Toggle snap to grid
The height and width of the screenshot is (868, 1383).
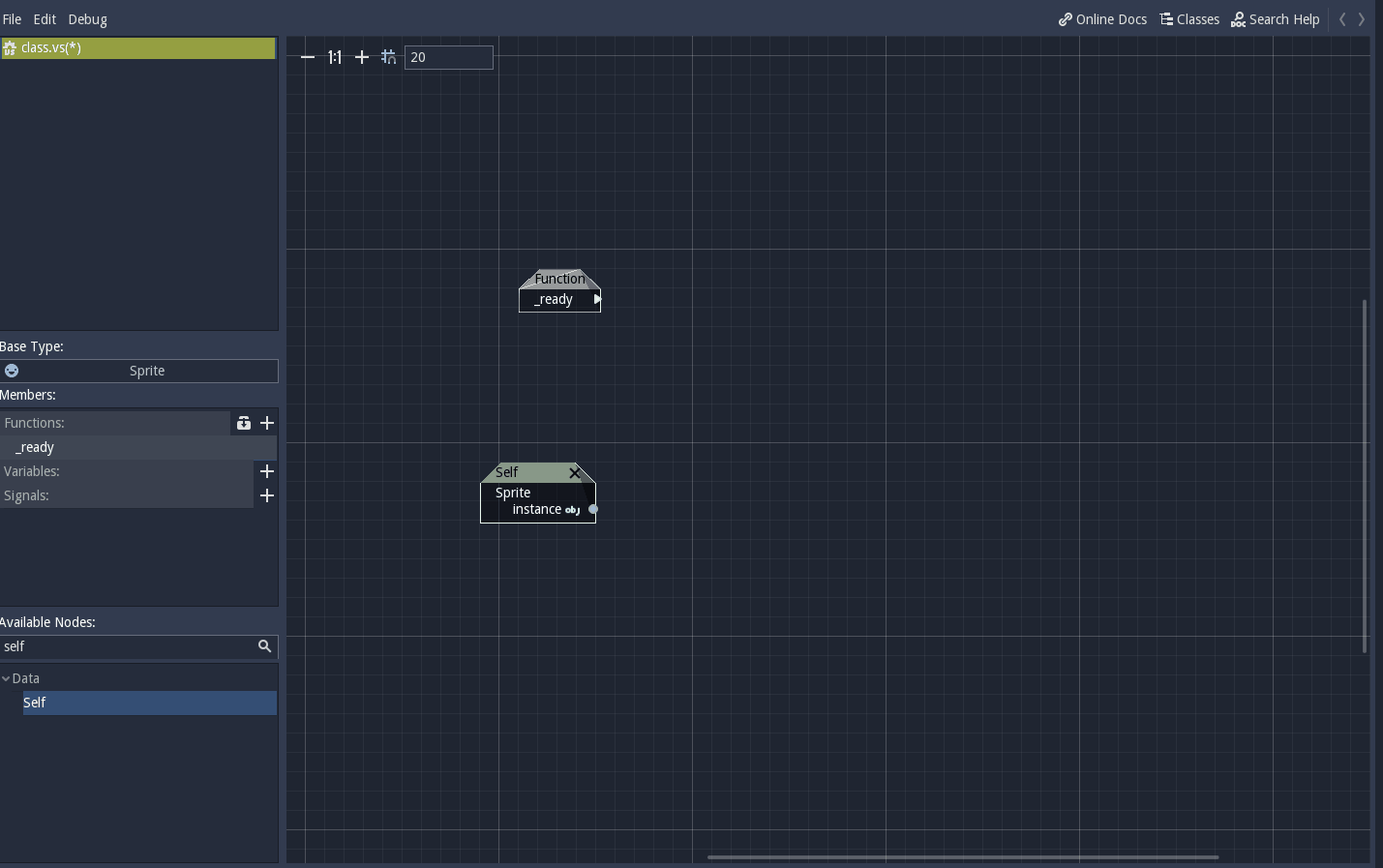click(x=388, y=57)
